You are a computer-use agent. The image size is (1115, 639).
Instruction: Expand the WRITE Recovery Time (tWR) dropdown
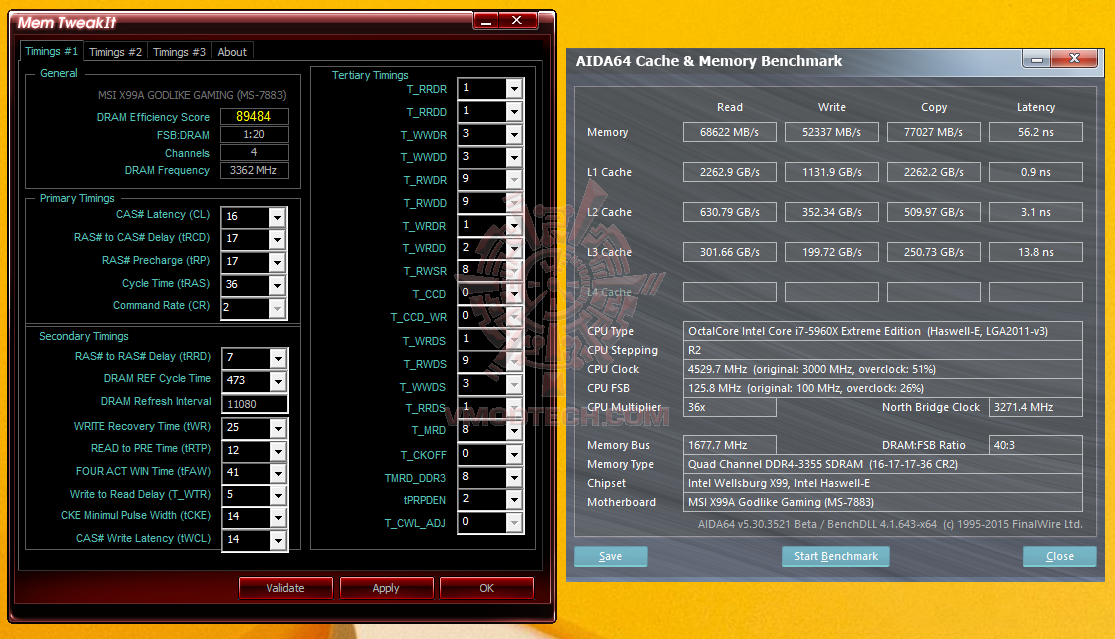278,428
